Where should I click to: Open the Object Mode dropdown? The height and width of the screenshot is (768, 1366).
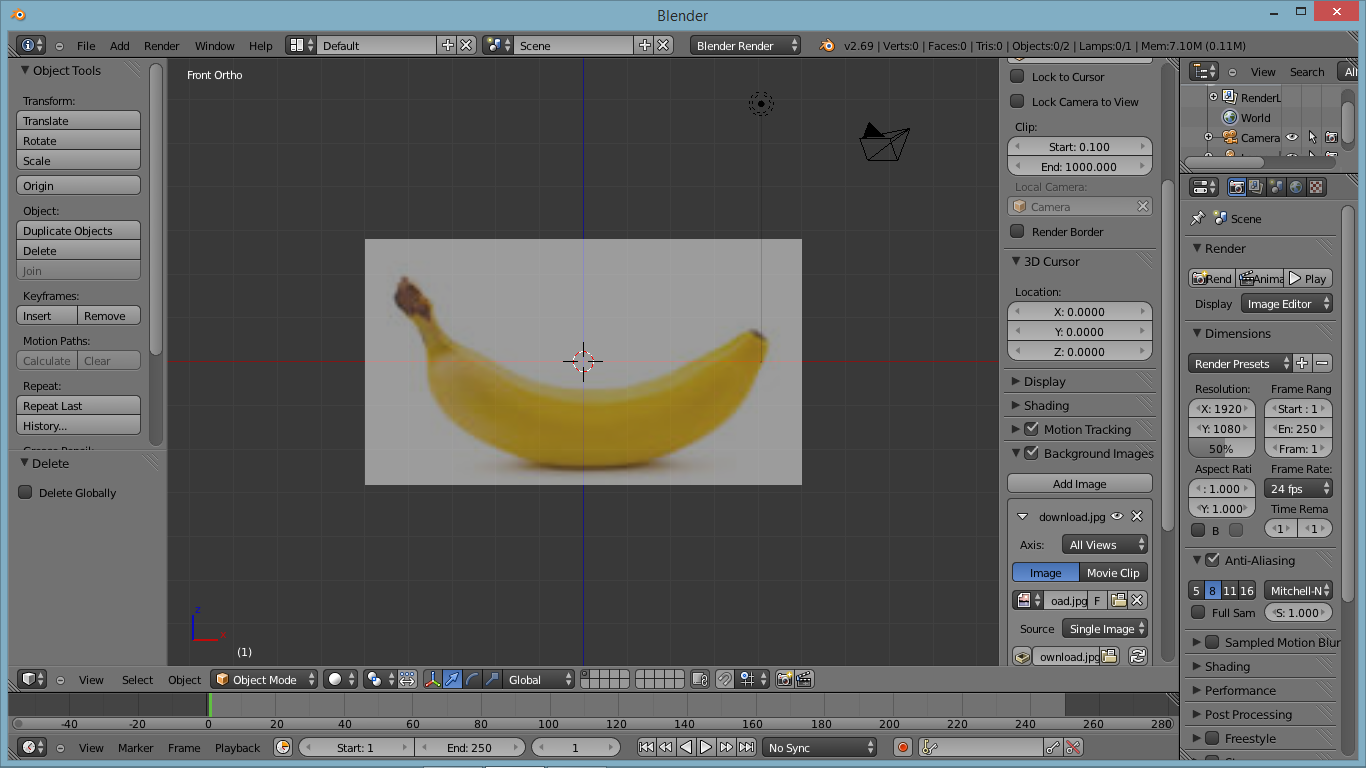[264, 679]
